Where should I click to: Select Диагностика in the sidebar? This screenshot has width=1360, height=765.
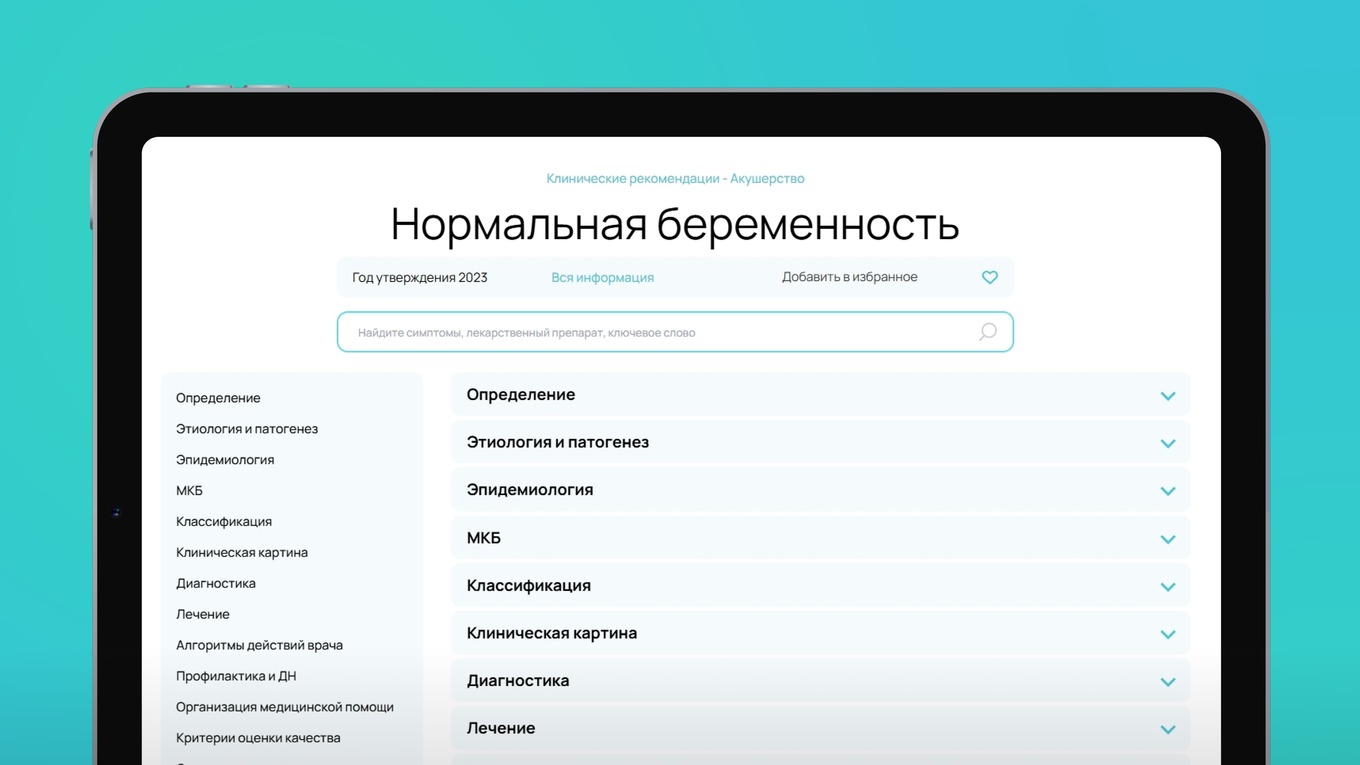[x=216, y=584]
